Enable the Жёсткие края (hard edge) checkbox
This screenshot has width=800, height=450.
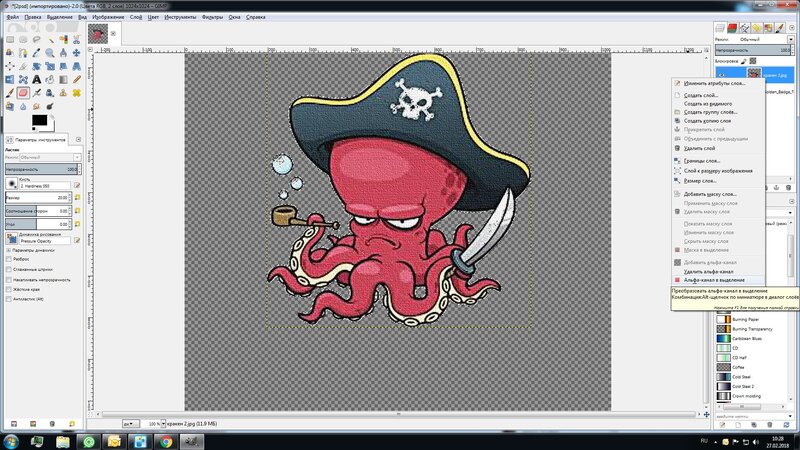[x=9, y=289]
